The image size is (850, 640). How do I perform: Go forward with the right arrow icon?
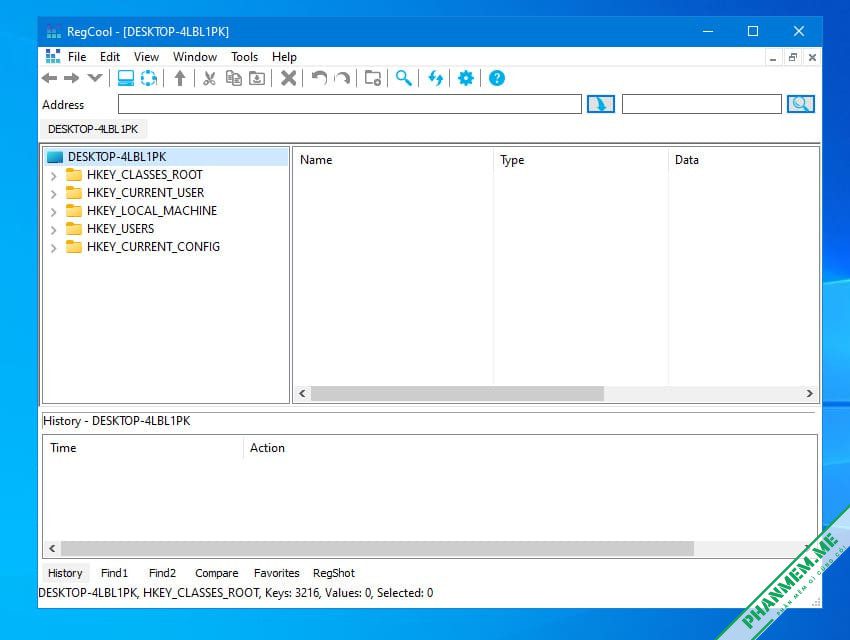72,79
